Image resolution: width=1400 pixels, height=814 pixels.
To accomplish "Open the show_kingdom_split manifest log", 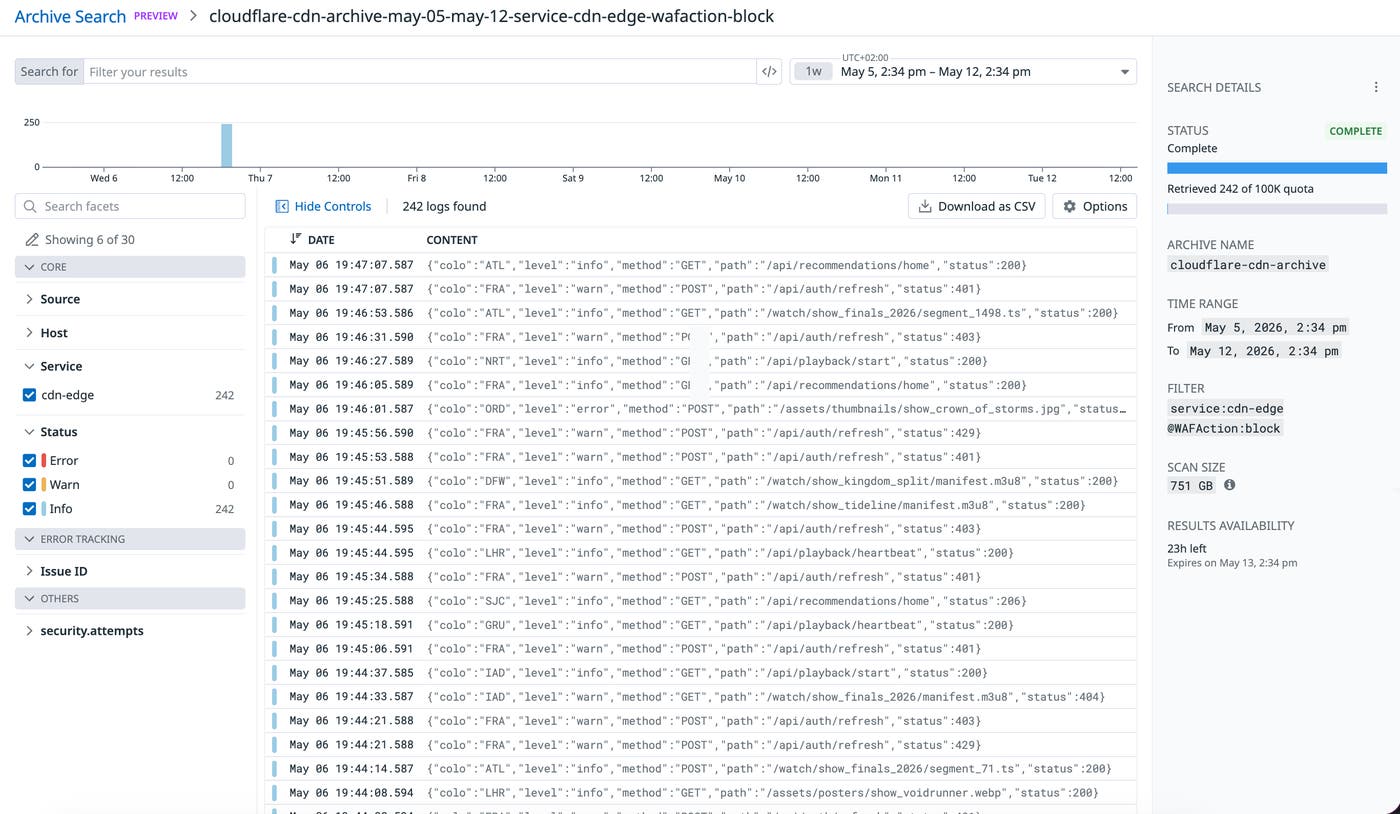I will click(x=700, y=481).
